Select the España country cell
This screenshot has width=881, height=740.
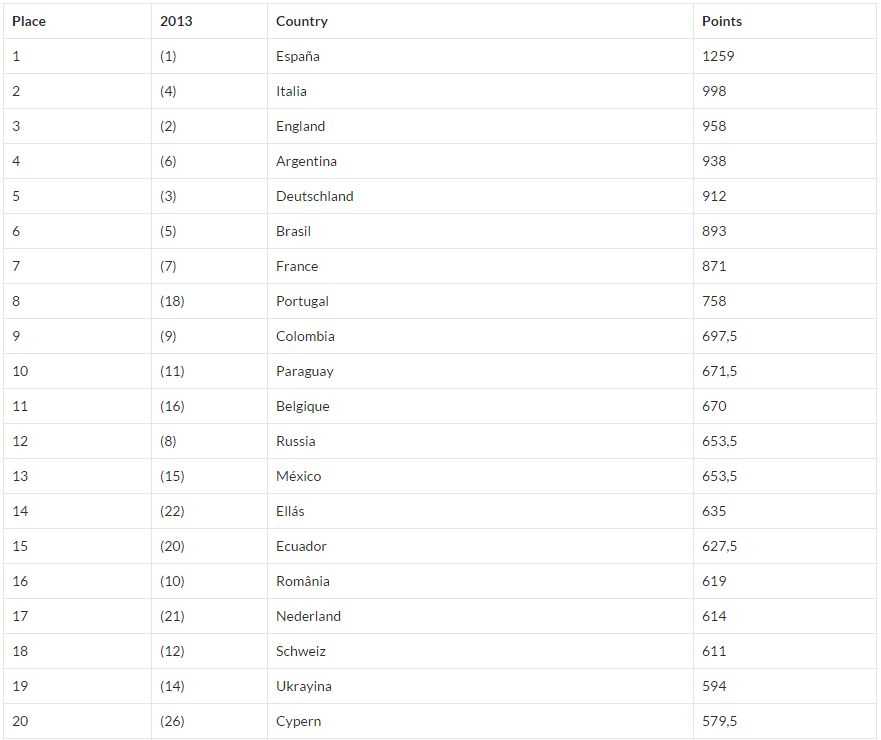[x=298, y=56]
